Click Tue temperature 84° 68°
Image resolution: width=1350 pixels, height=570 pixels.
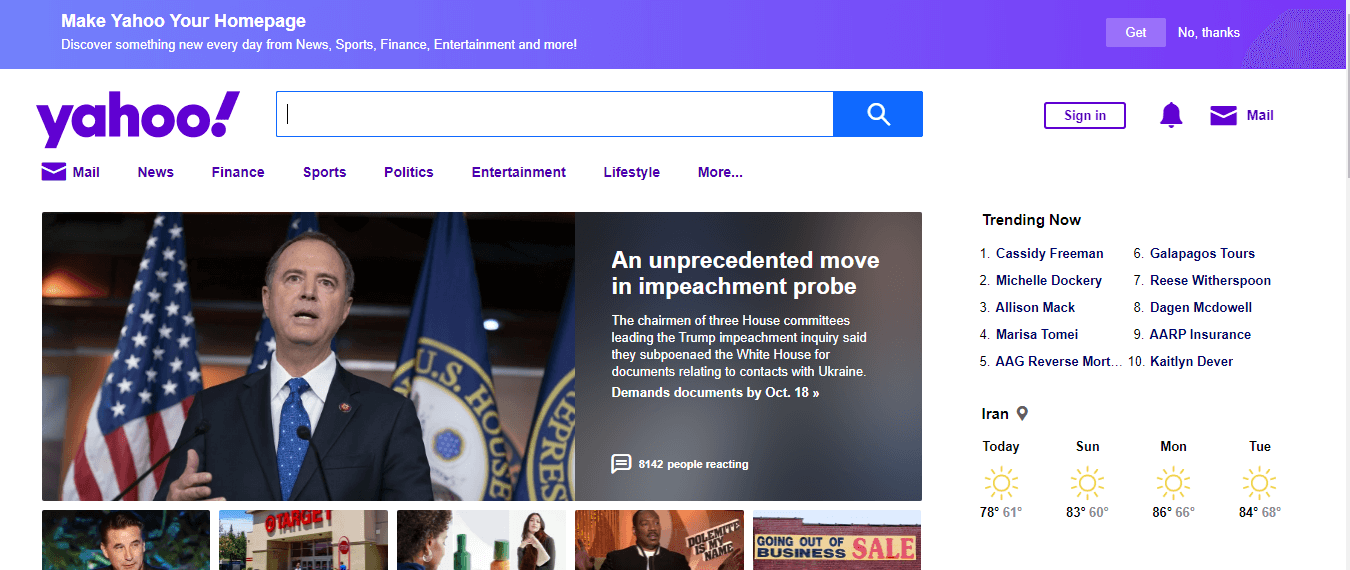(1260, 512)
